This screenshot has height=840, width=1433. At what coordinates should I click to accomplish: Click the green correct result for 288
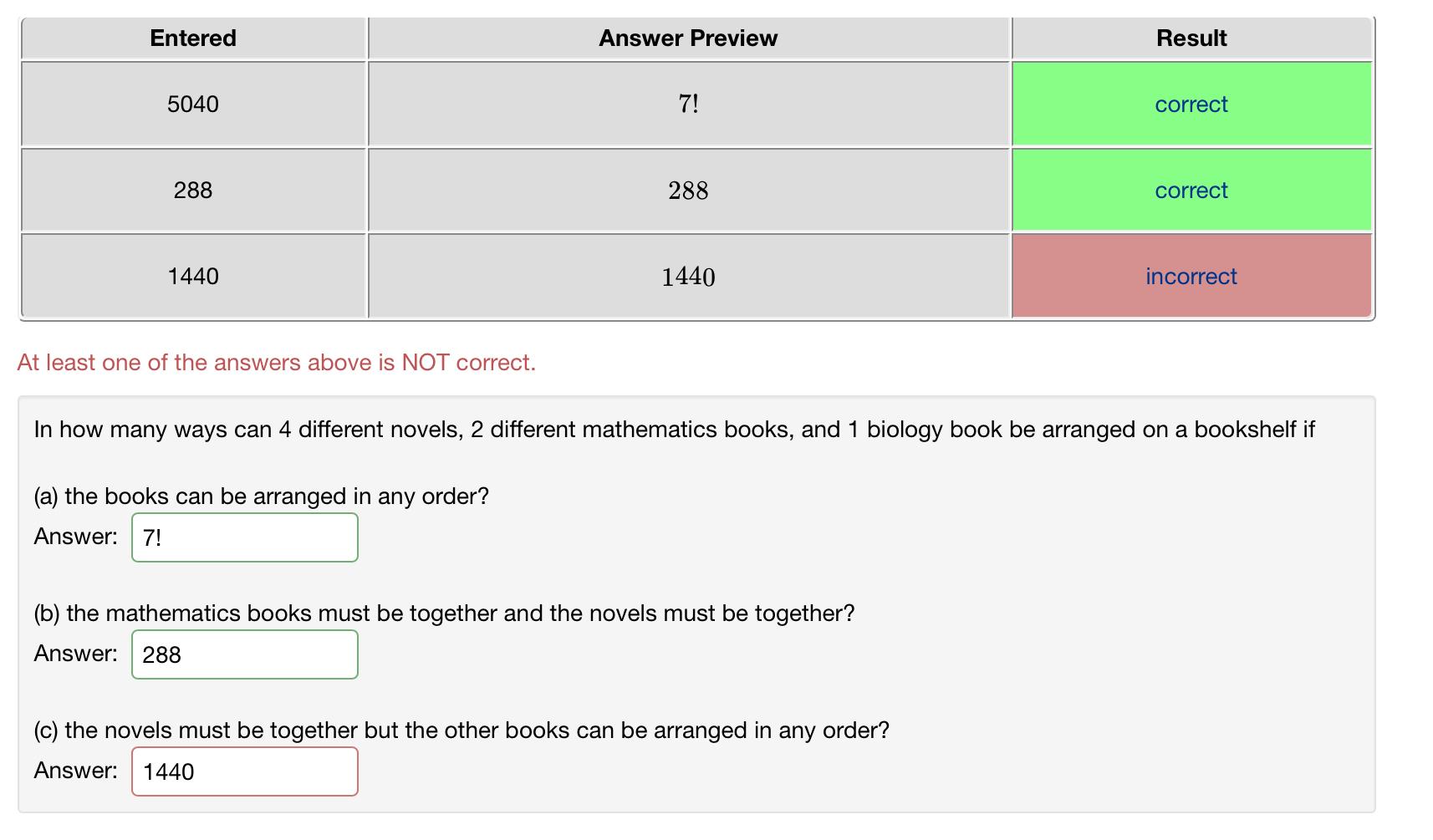point(1191,190)
